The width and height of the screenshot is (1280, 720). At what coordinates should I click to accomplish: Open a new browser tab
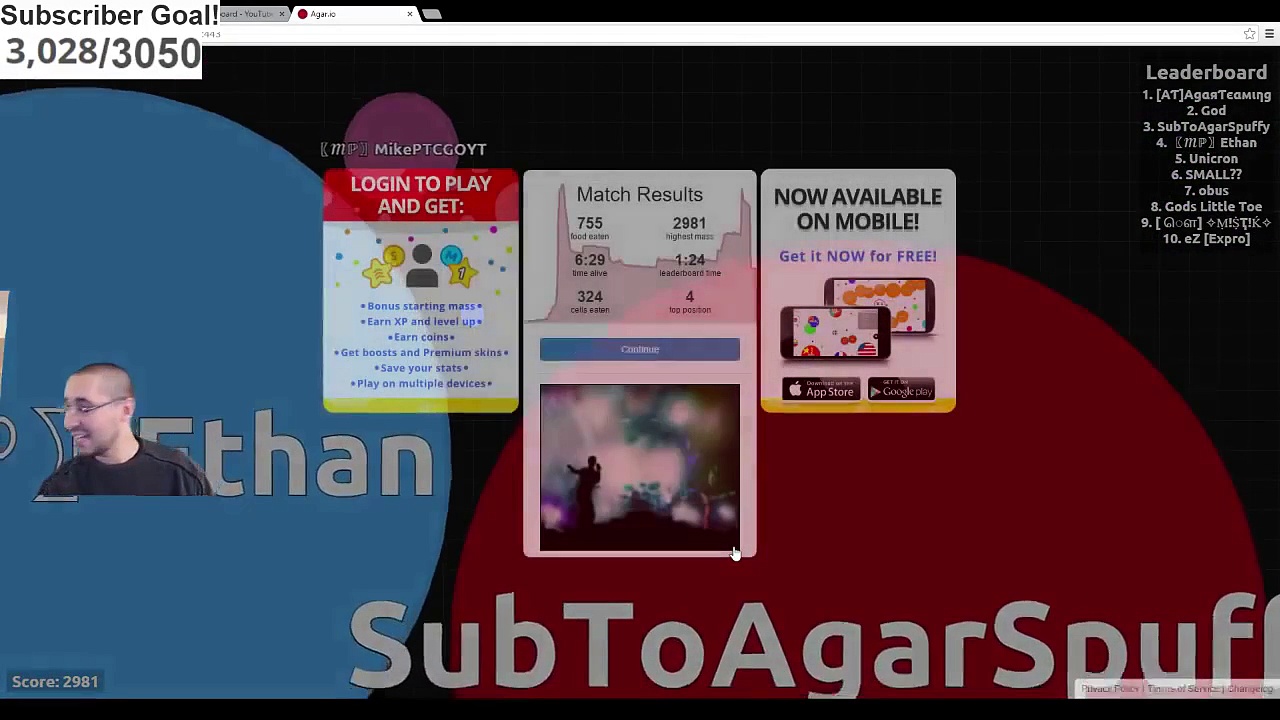coord(432,14)
